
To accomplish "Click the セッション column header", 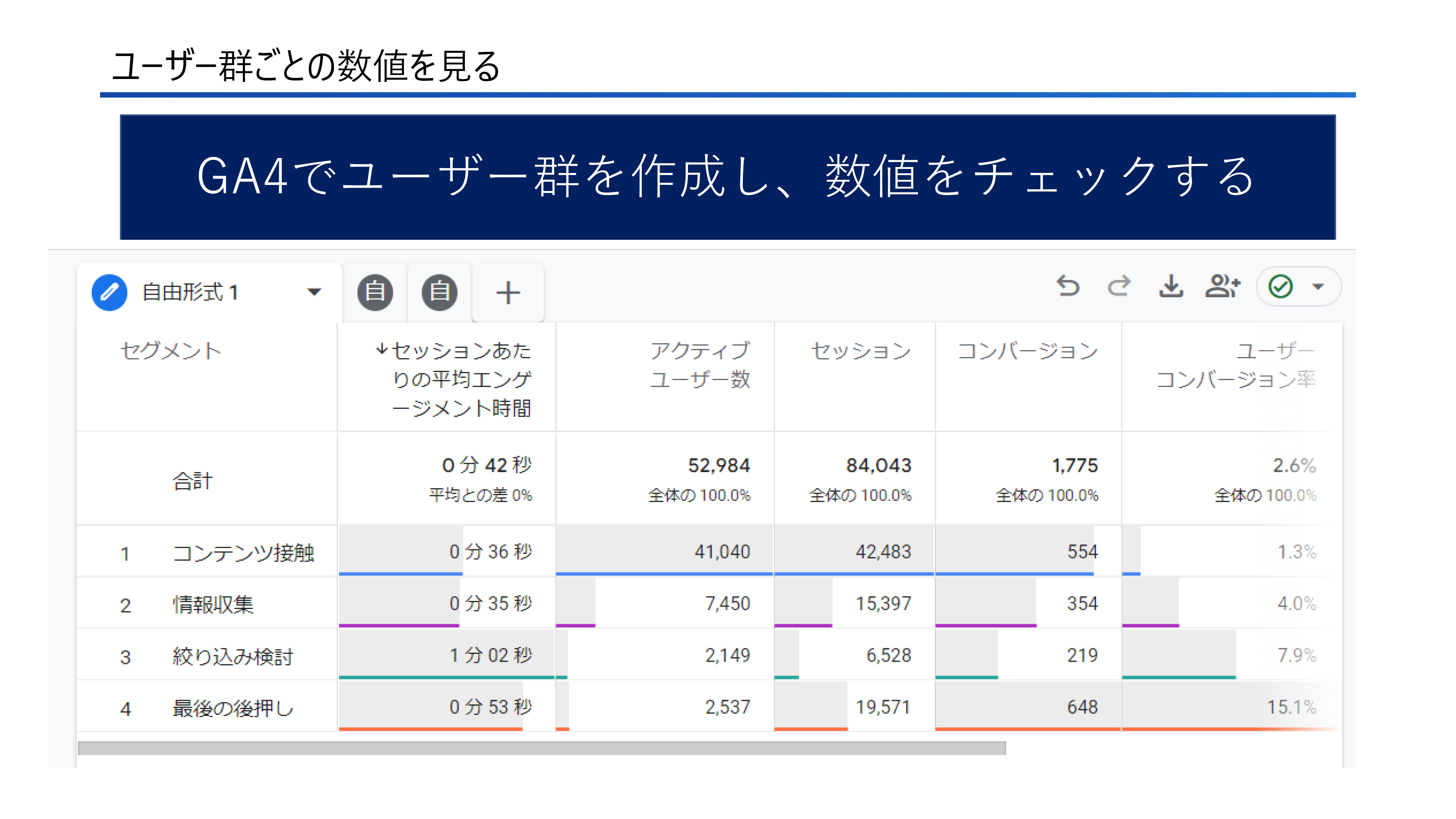I will click(x=860, y=351).
